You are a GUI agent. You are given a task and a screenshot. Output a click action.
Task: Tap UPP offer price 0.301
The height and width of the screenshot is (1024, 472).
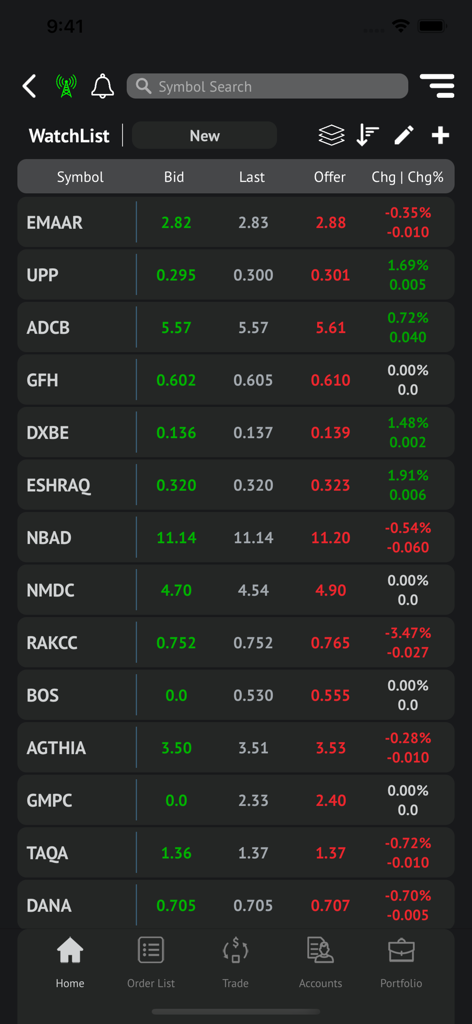pos(331,275)
